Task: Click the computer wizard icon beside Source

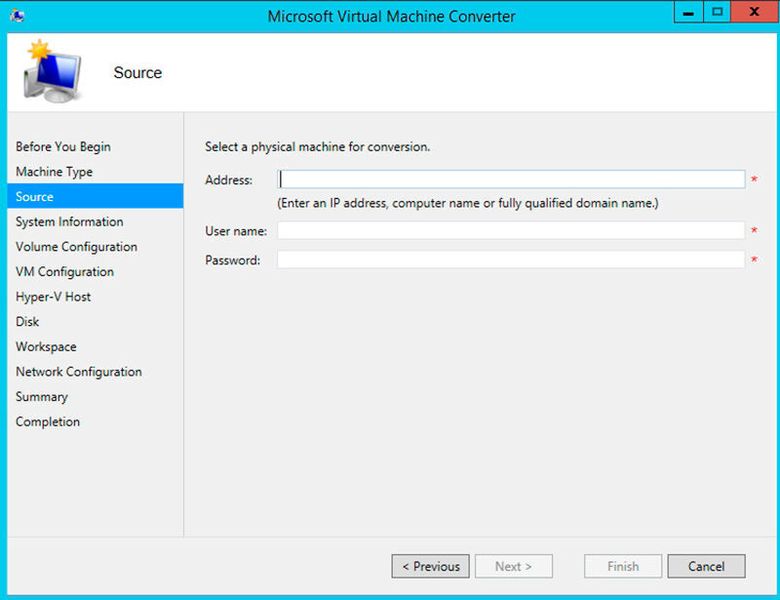Action: [52, 71]
